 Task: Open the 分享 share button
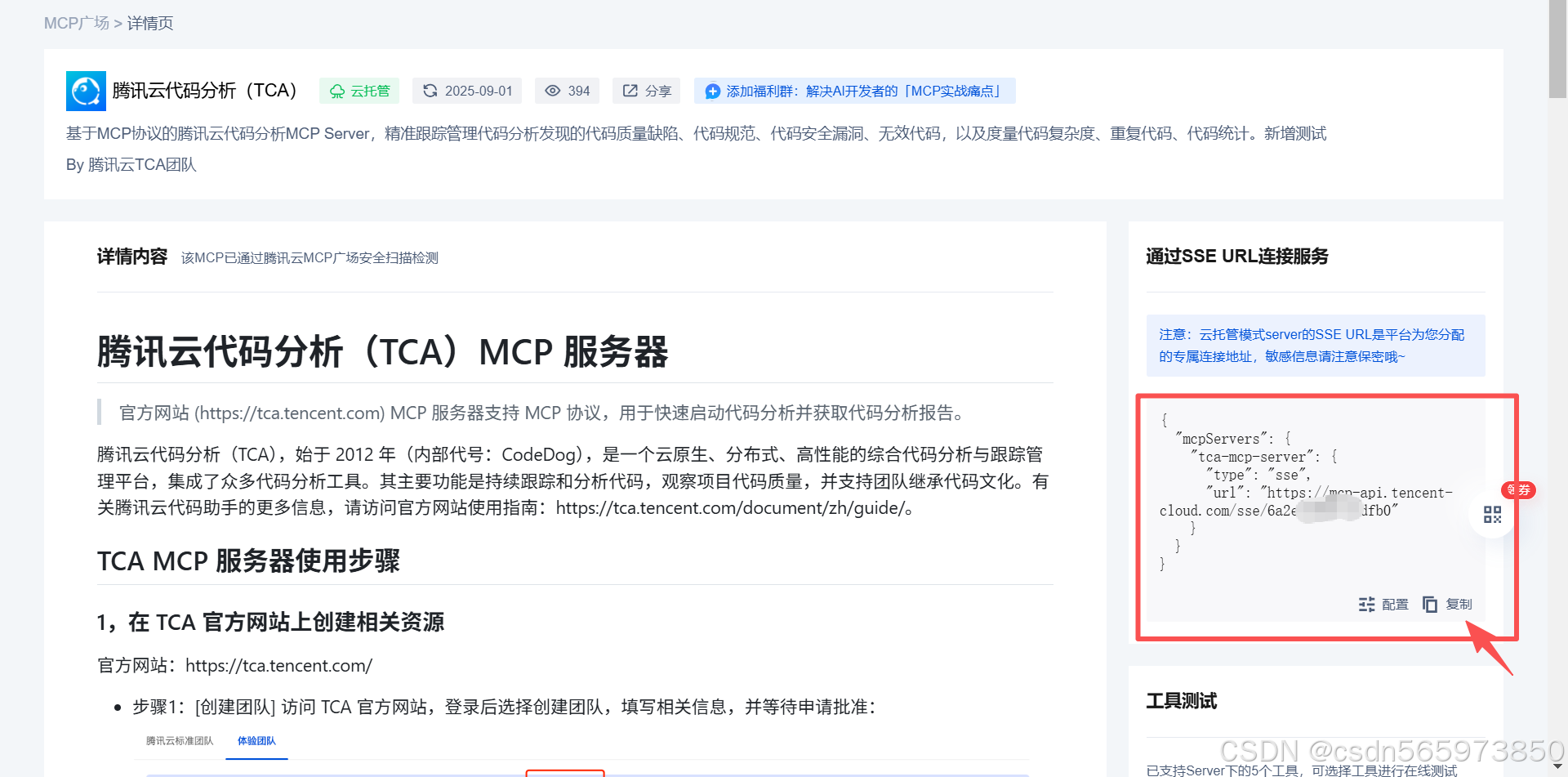[x=647, y=91]
